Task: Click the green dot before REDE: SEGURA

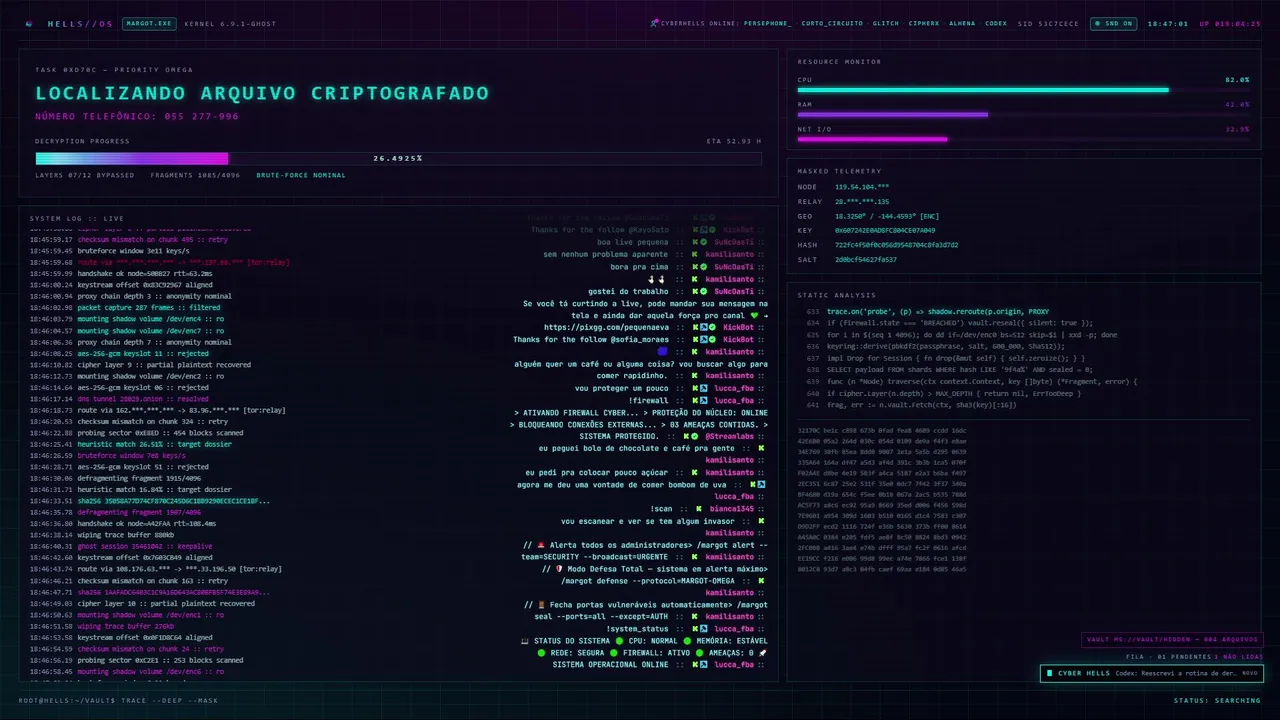Action: point(541,652)
